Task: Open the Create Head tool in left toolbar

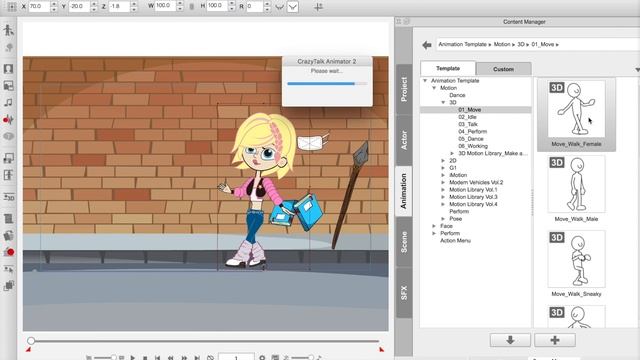Action: coord(8,69)
